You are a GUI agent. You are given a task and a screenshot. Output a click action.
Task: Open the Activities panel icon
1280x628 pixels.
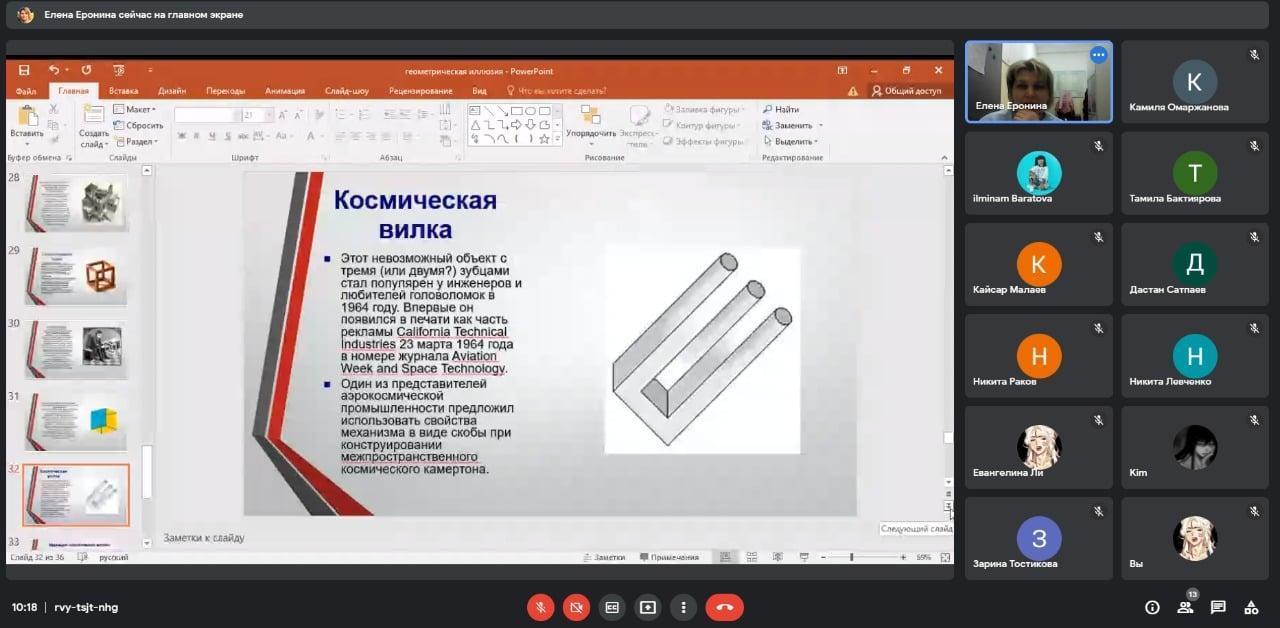click(1251, 607)
